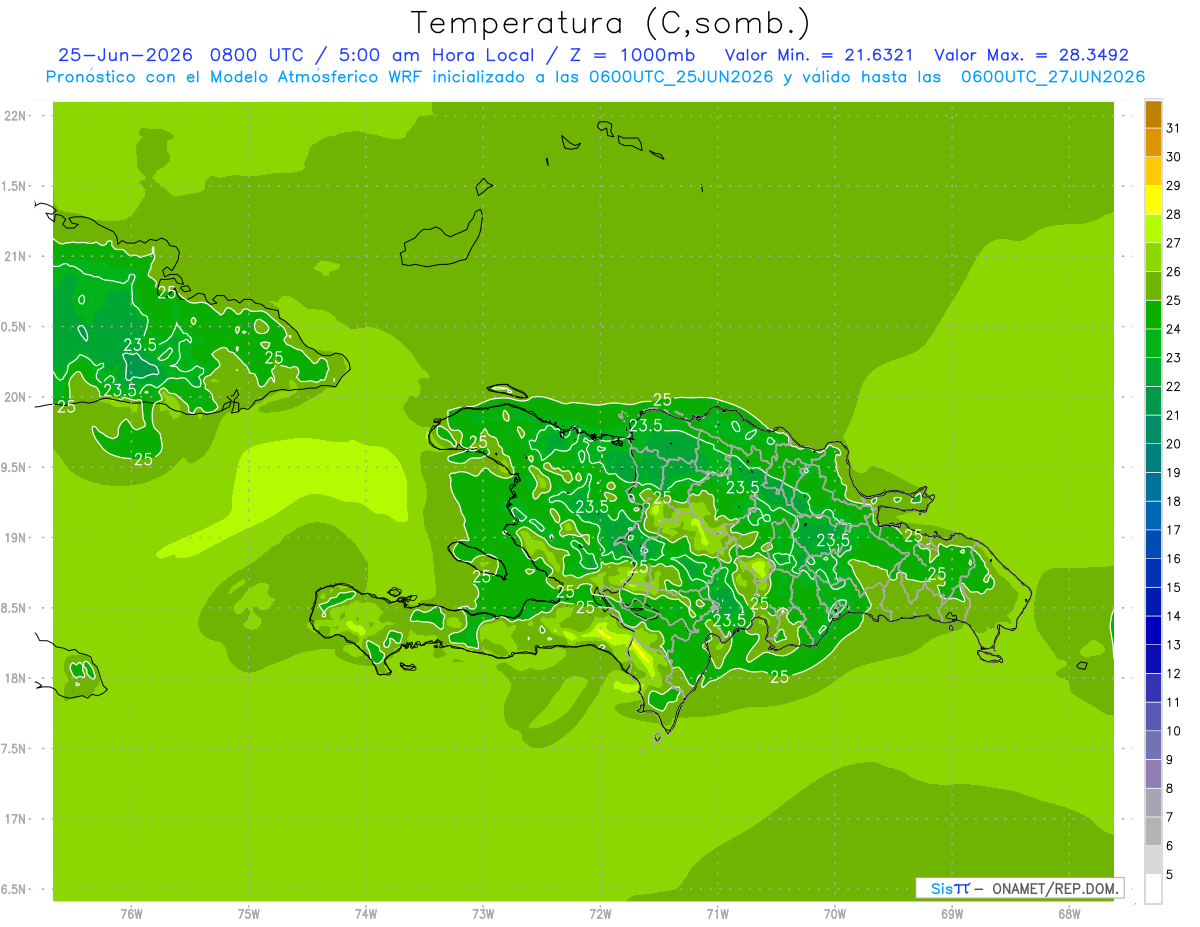Screen dimensions: 1200x927
Task: Click the 25-Jun-2026 date in the header
Action: 124,55
